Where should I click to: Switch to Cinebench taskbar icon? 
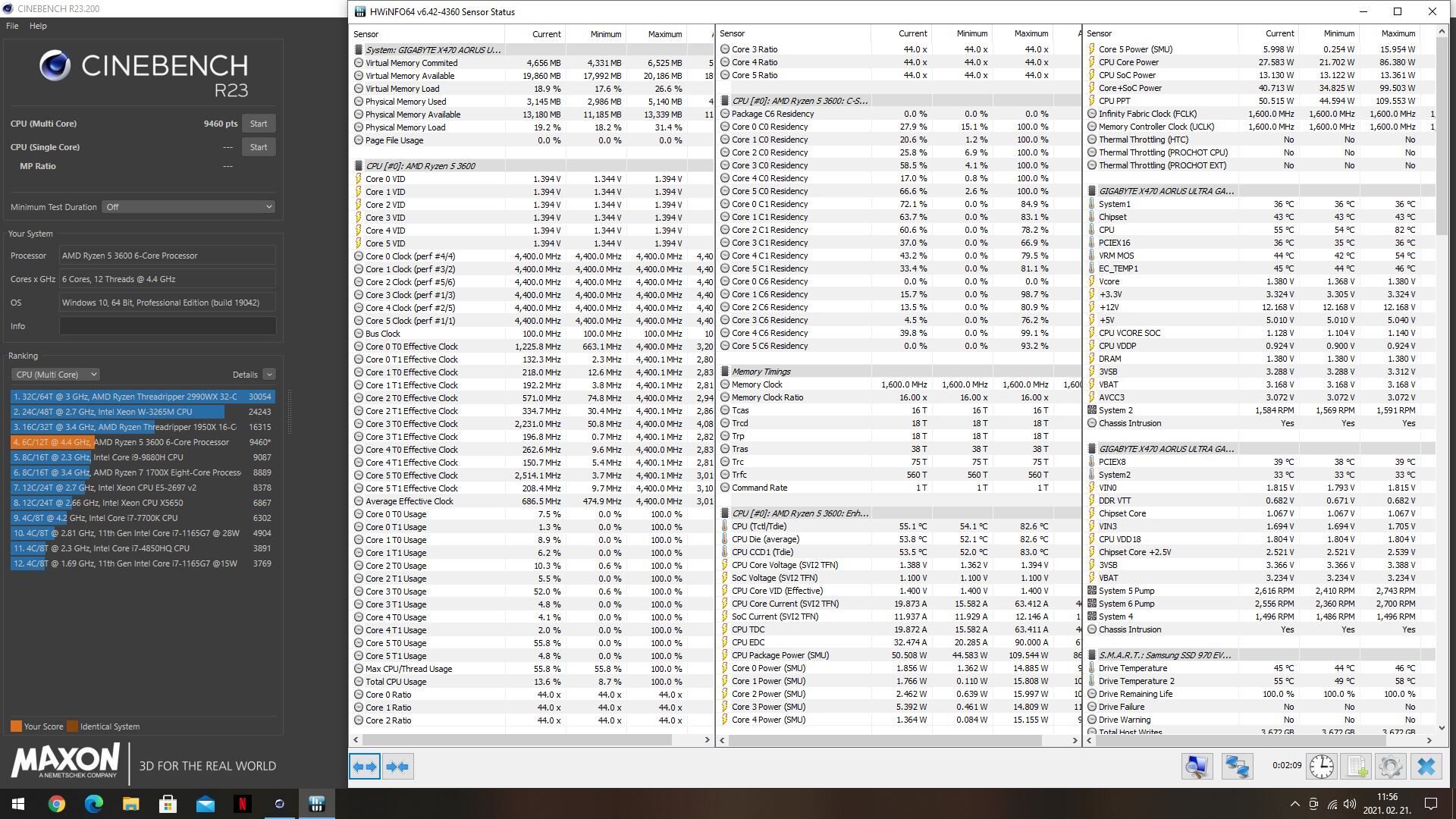[x=279, y=804]
